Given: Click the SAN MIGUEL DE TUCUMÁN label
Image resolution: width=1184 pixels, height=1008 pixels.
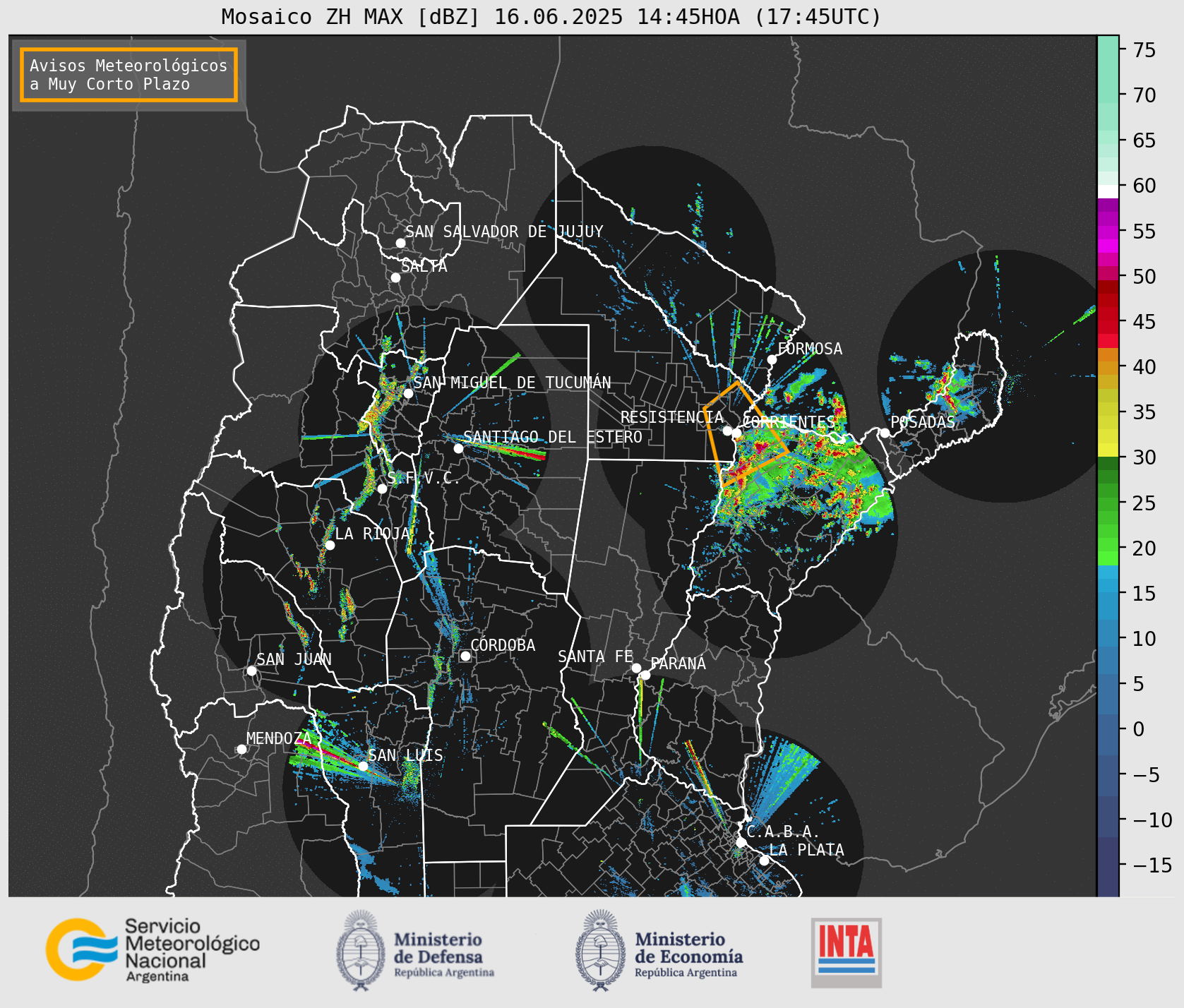Looking at the screenshot, I should click(512, 383).
